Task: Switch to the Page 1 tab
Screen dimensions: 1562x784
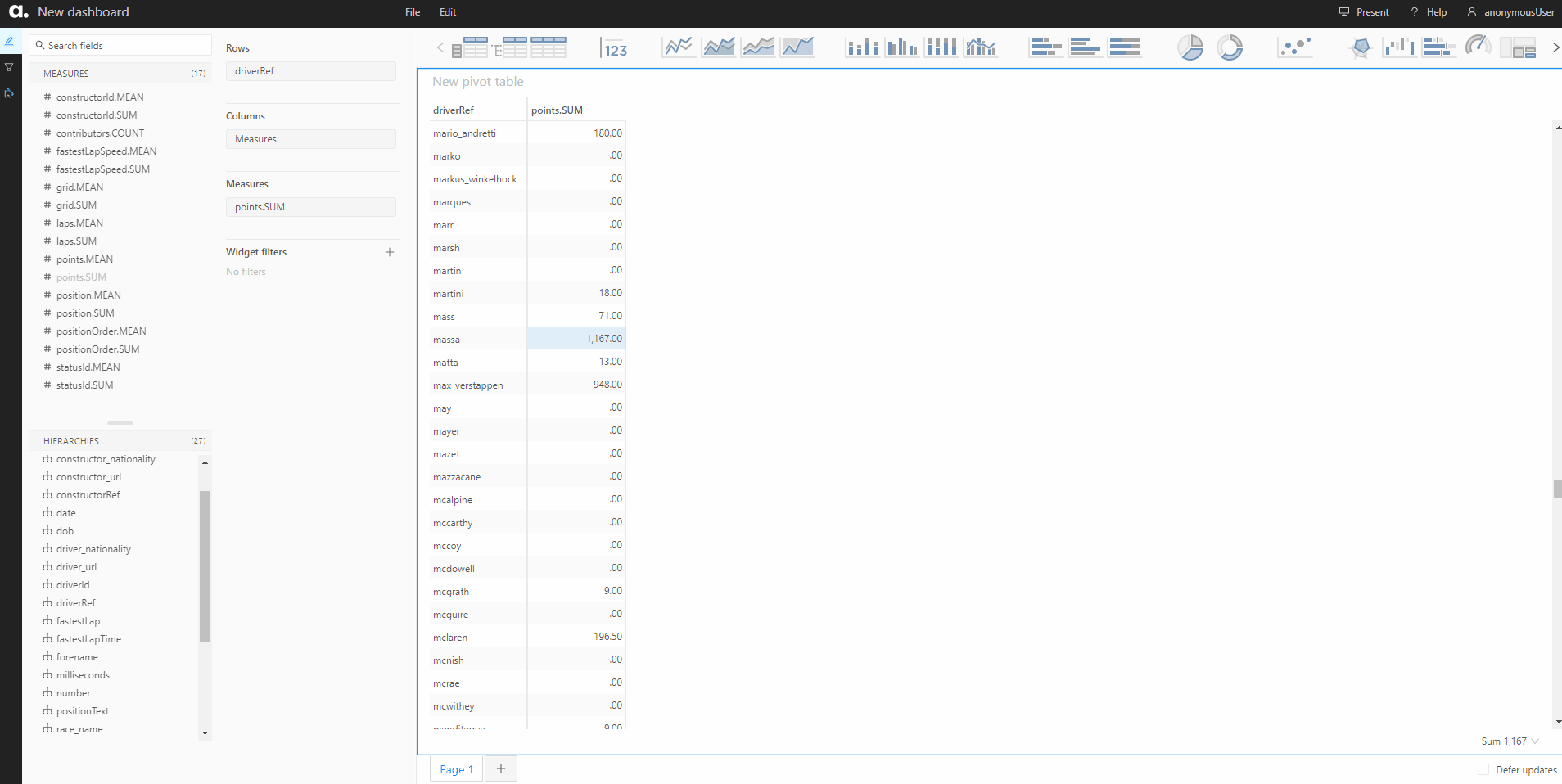Action: pos(455,769)
